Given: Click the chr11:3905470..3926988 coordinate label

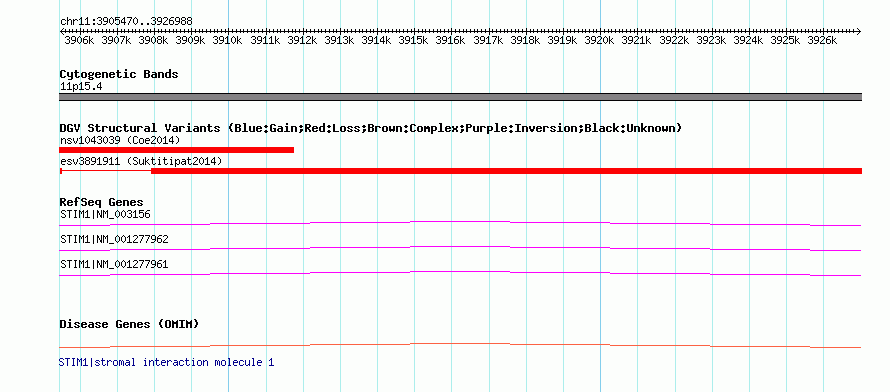Looking at the screenshot, I should pos(126,21).
